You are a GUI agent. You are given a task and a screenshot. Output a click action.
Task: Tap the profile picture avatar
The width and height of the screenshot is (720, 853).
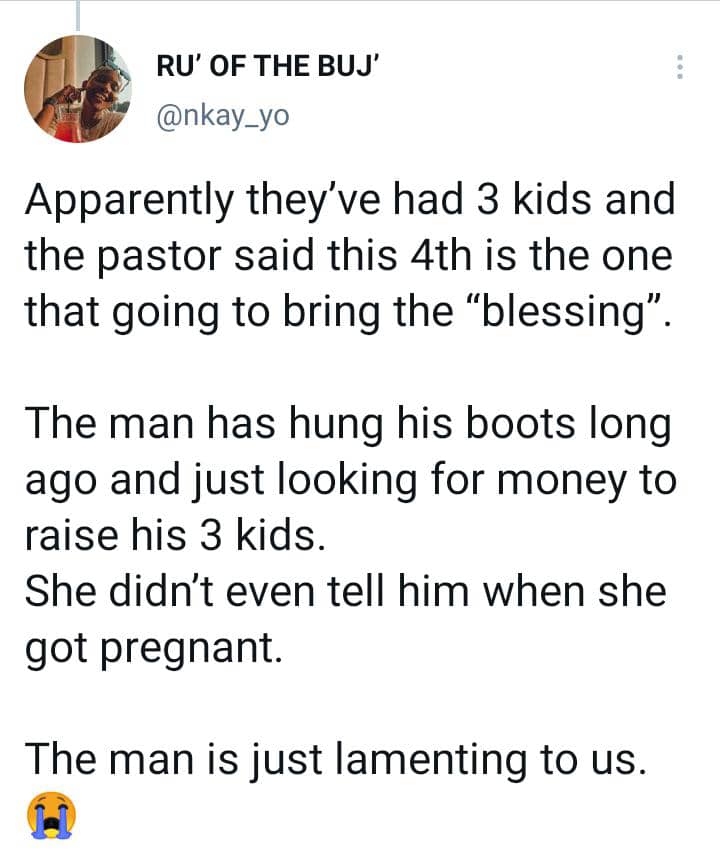78,89
